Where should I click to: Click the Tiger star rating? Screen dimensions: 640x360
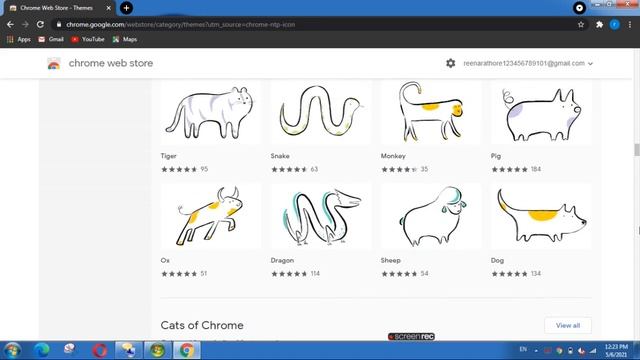click(x=179, y=169)
